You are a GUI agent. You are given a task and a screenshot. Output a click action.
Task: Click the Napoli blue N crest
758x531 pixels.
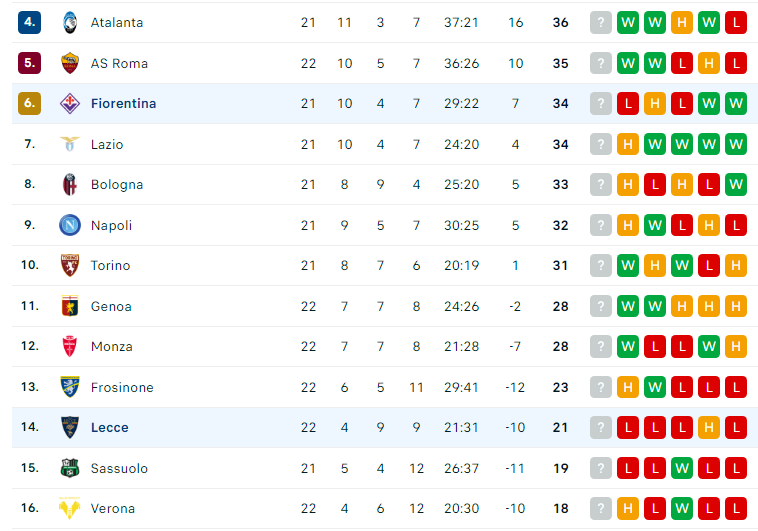[70, 225]
